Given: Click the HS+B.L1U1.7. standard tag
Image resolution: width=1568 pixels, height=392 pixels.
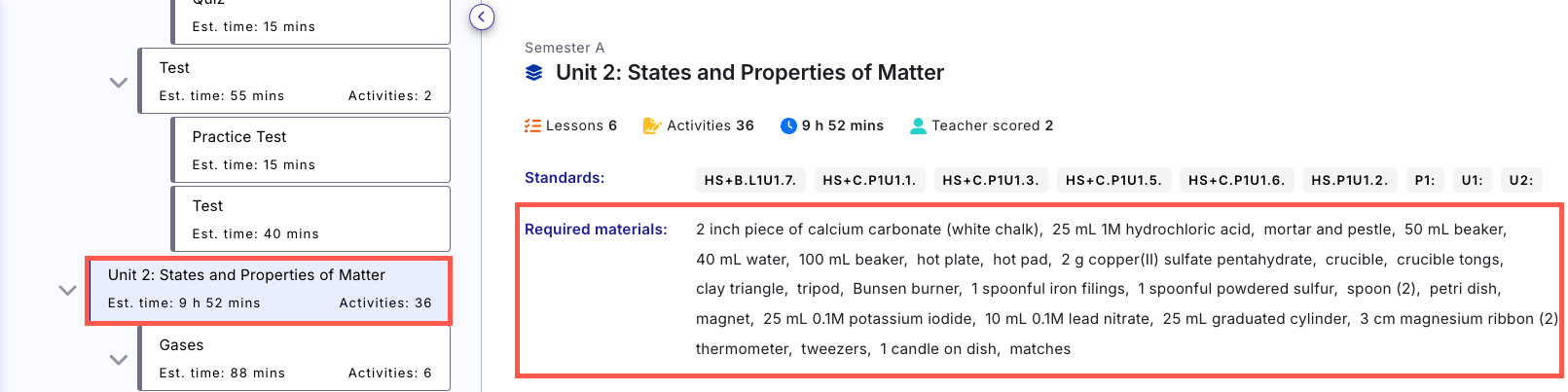Looking at the screenshot, I should (750, 180).
